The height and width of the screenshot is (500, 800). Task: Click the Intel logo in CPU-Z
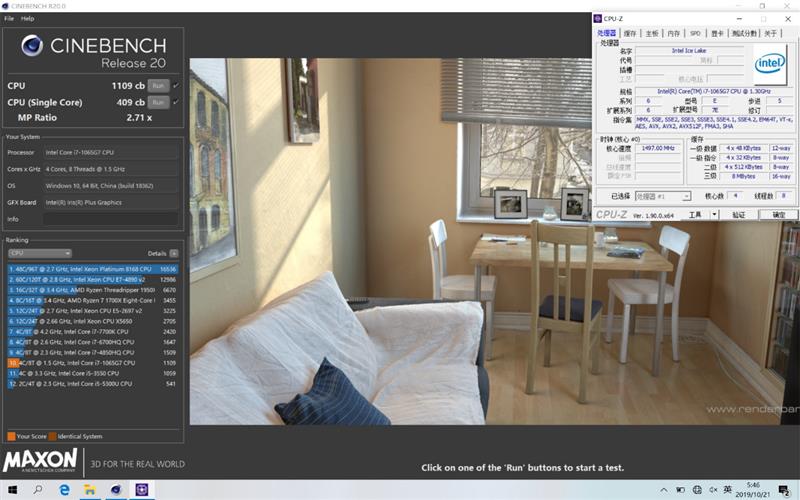pos(770,63)
